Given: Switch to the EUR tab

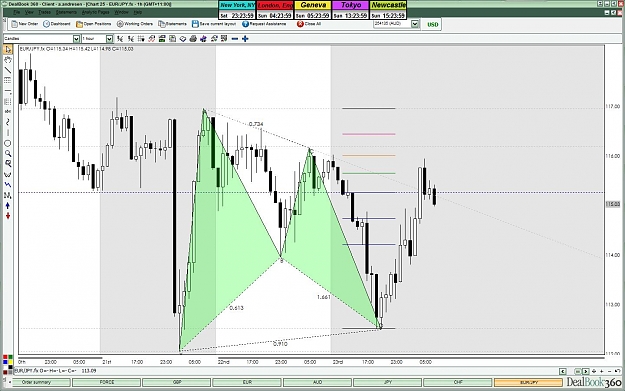Looking at the screenshot, I should click(247, 382).
